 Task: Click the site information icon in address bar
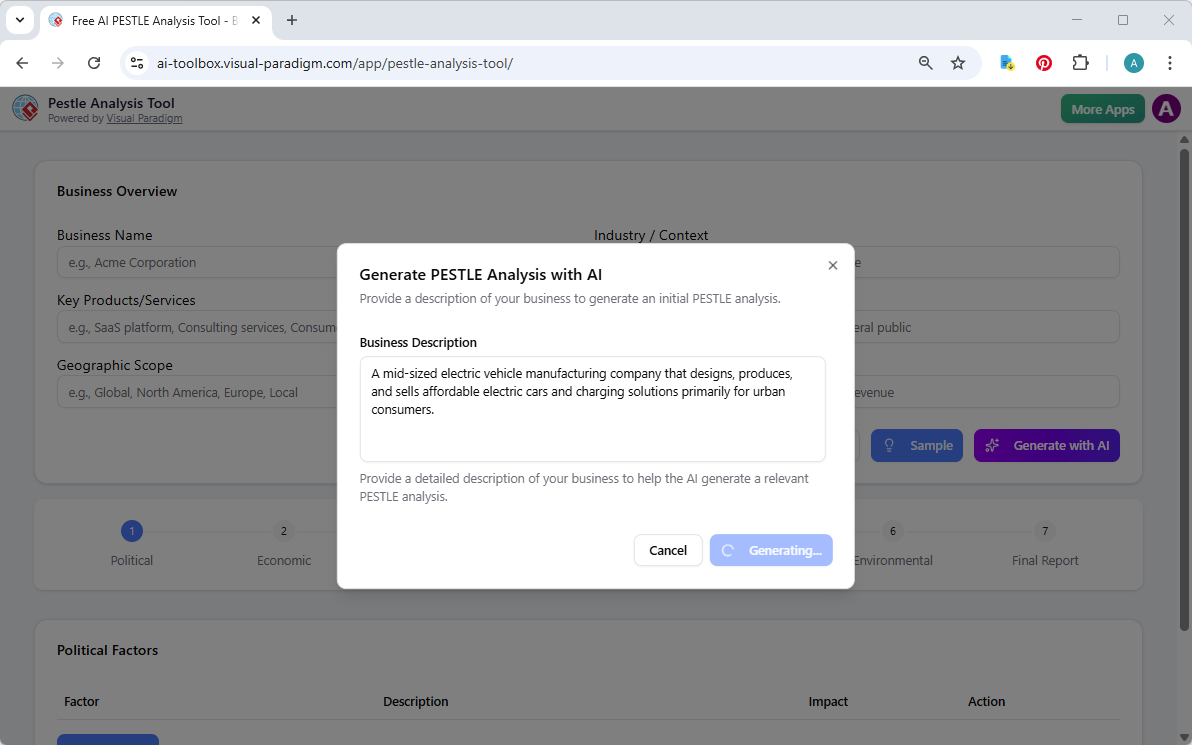pos(136,62)
